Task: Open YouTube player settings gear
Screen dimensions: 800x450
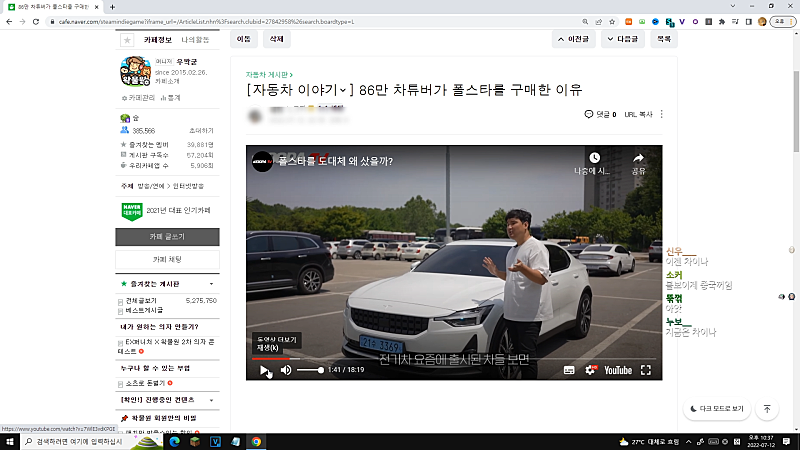Action: (x=590, y=370)
